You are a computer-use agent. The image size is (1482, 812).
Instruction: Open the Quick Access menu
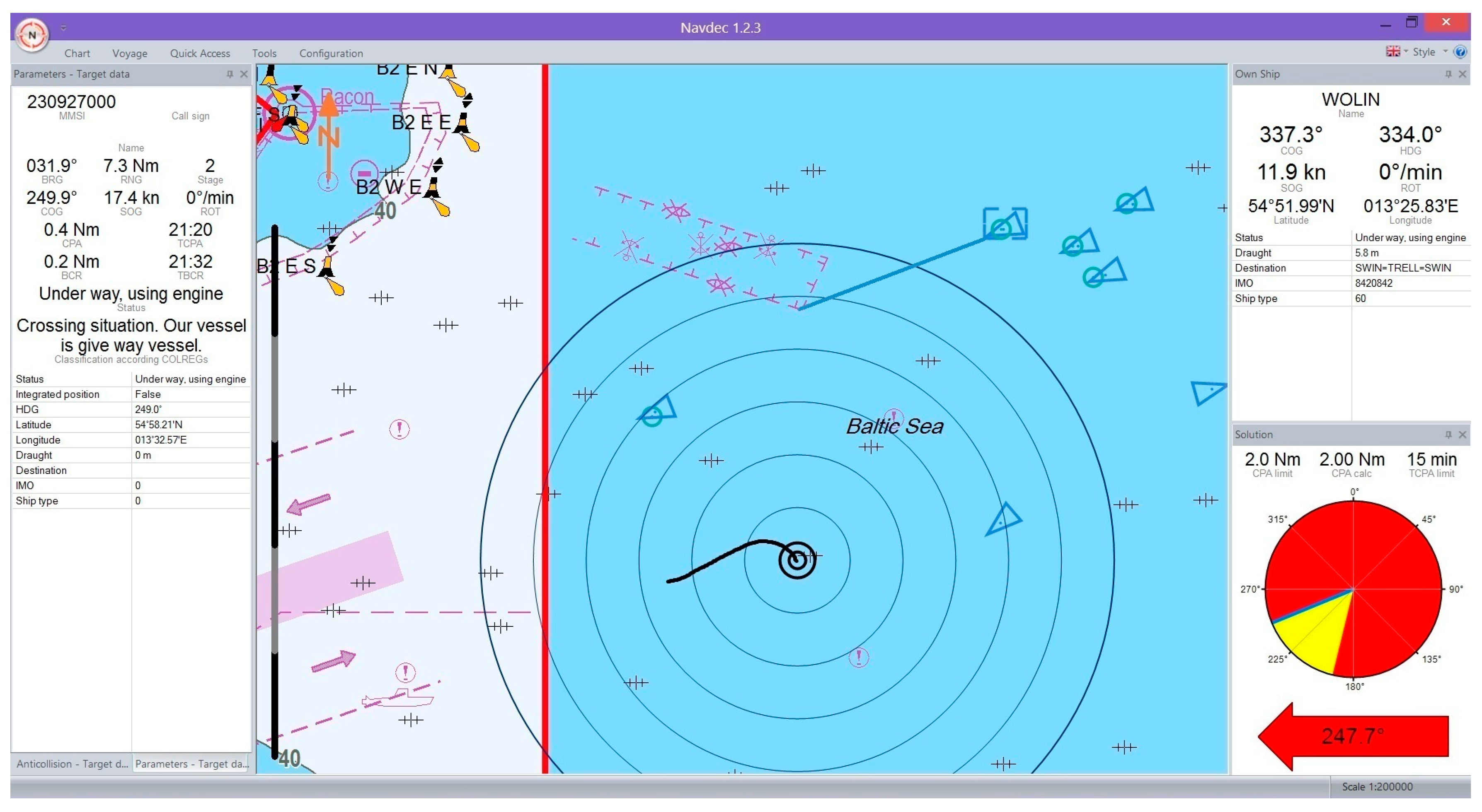(200, 53)
